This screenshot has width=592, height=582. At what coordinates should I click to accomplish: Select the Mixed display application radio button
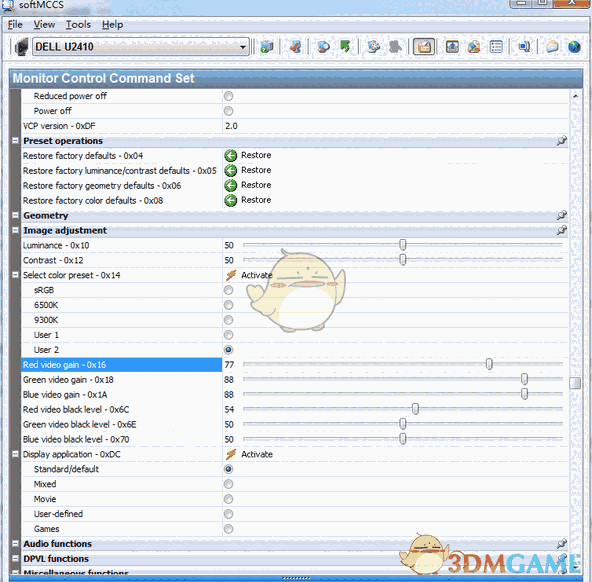[228, 484]
